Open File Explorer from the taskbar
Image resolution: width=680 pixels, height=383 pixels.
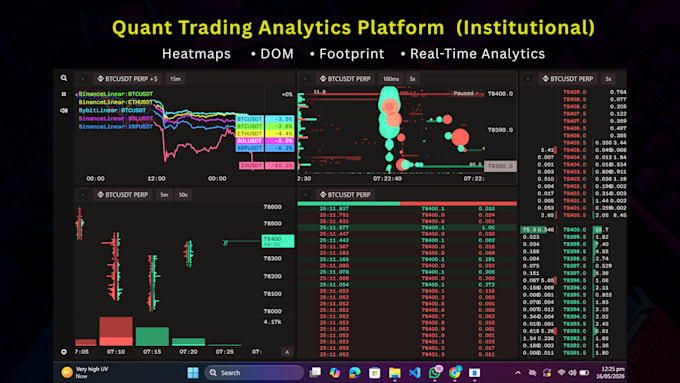pyautogui.click(x=395, y=373)
